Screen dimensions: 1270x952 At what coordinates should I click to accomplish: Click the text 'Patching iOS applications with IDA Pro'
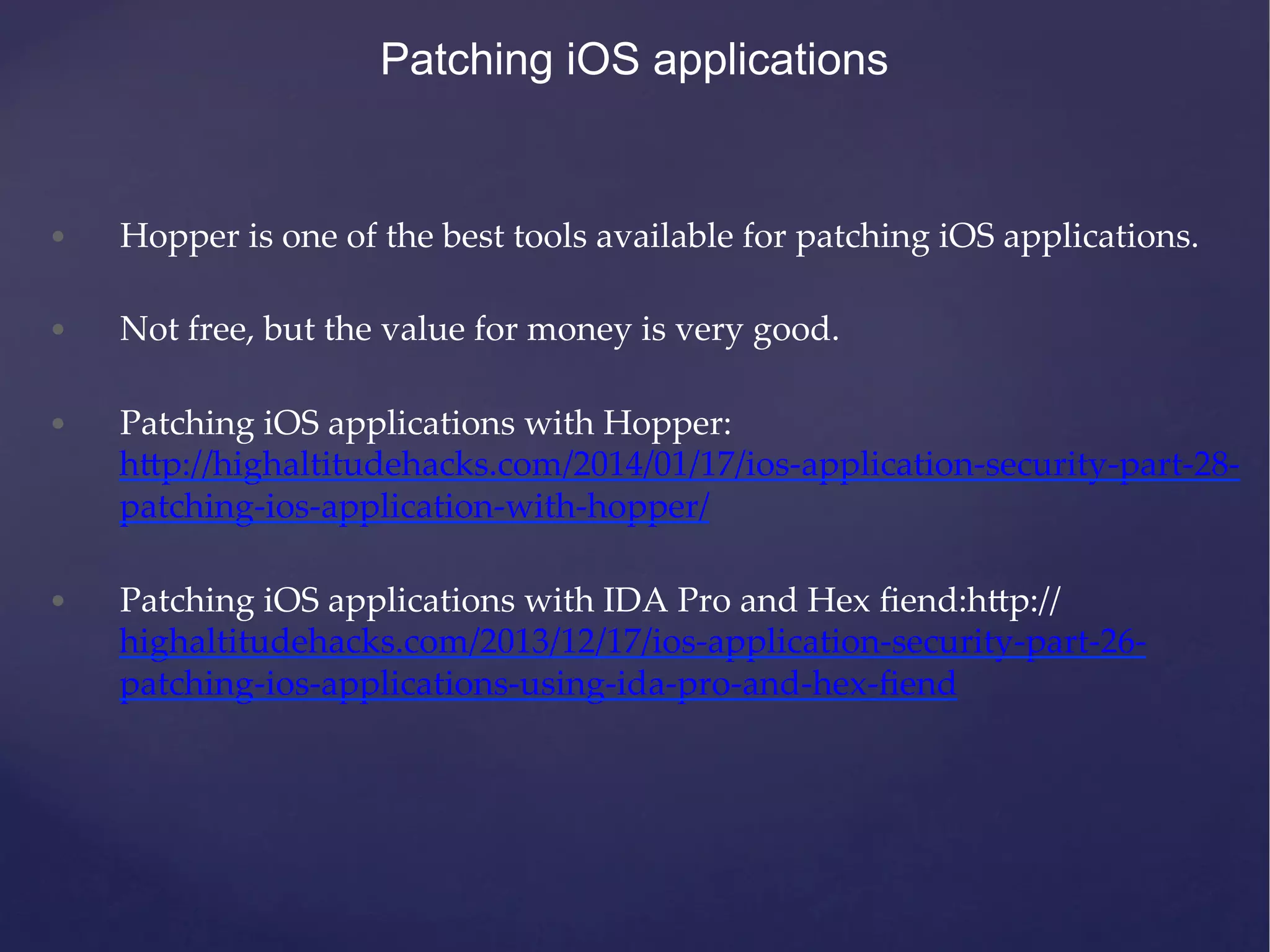point(425,601)
